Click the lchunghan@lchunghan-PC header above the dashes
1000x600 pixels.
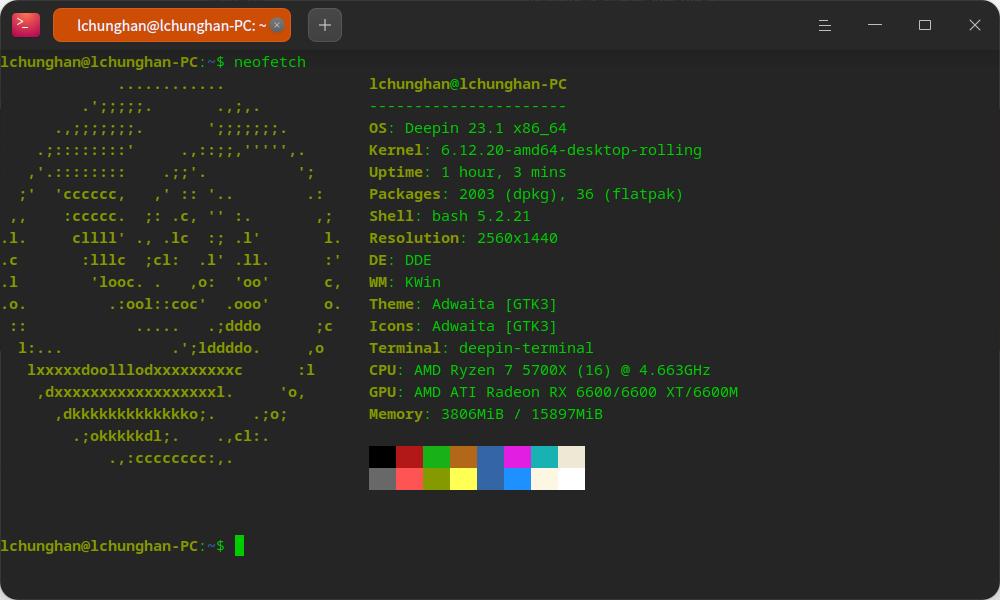click(467, 84)
